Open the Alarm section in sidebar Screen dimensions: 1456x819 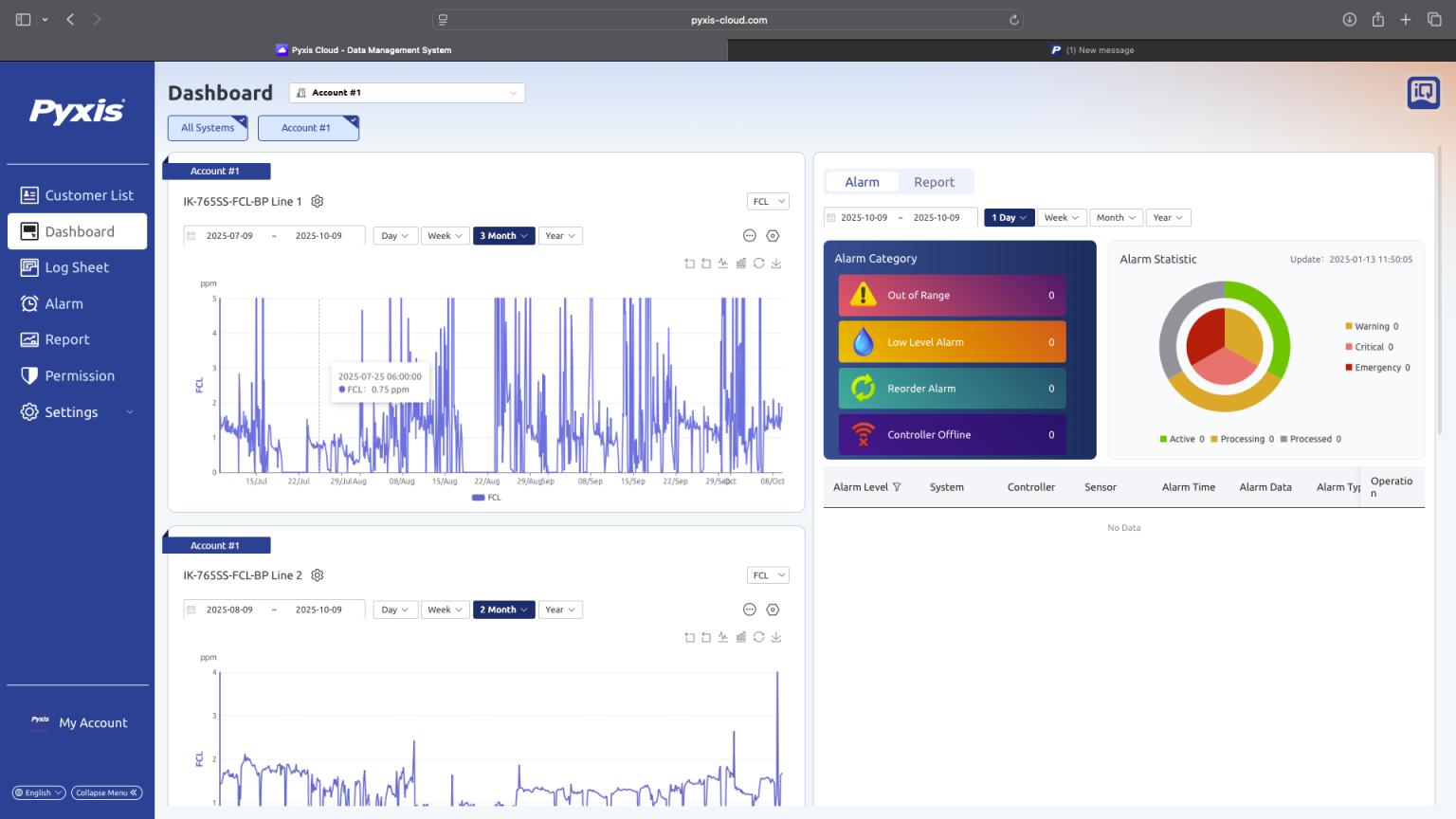click(x=64, y=303)
